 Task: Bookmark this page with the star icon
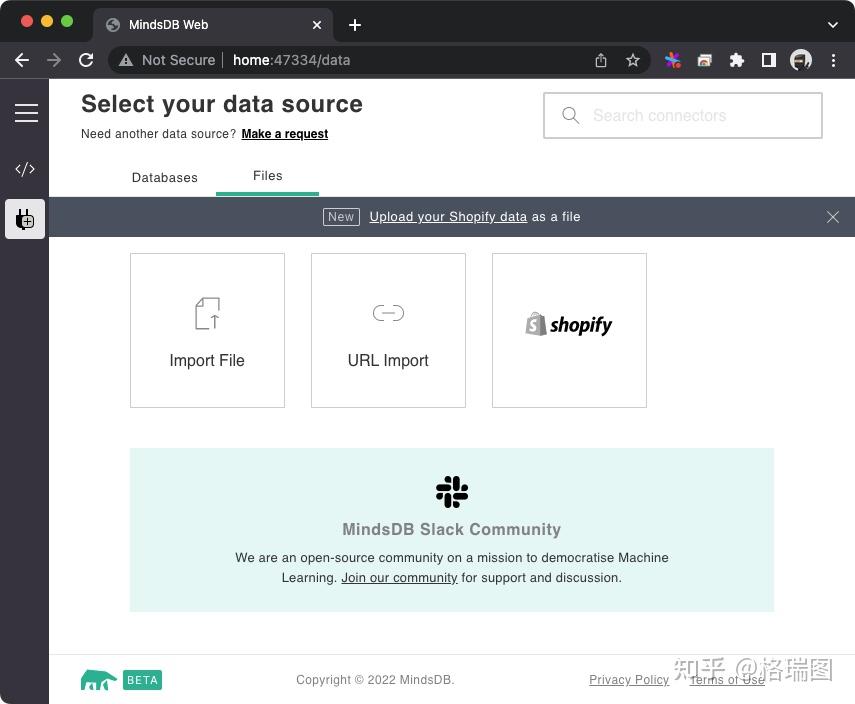pyautogui.click(x=633, y=60)
